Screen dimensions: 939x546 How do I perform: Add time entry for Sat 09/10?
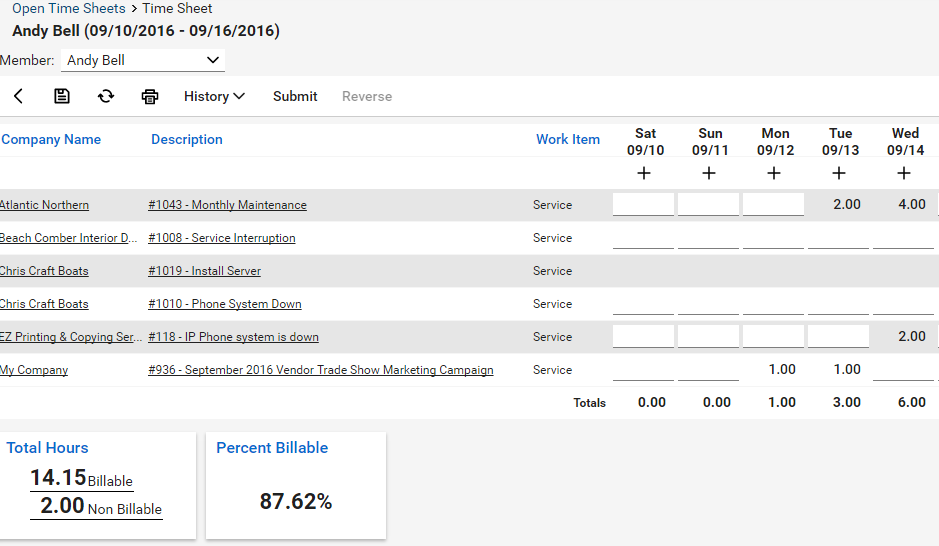tap(644, 173)
